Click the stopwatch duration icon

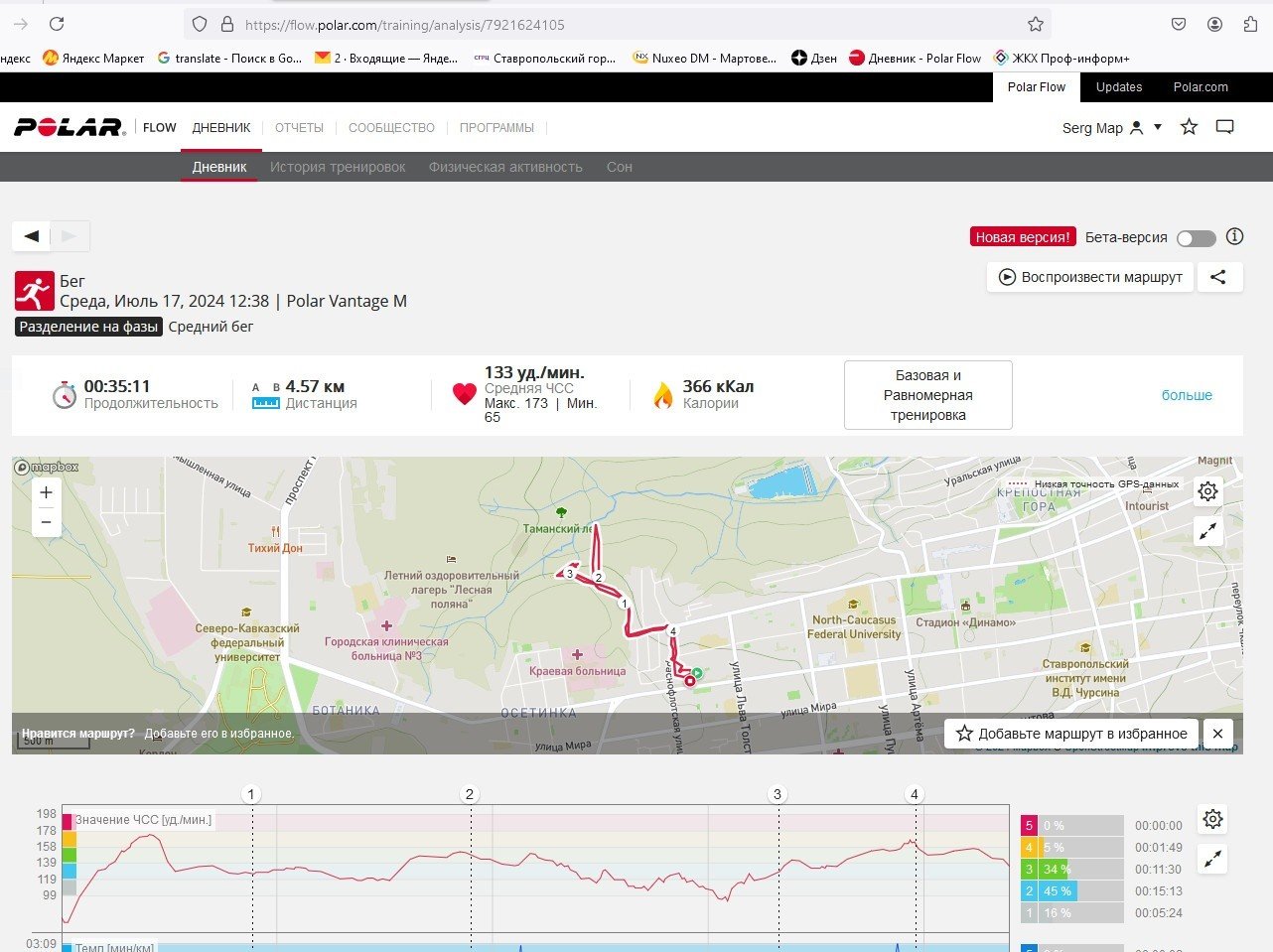tap(65, 394)
